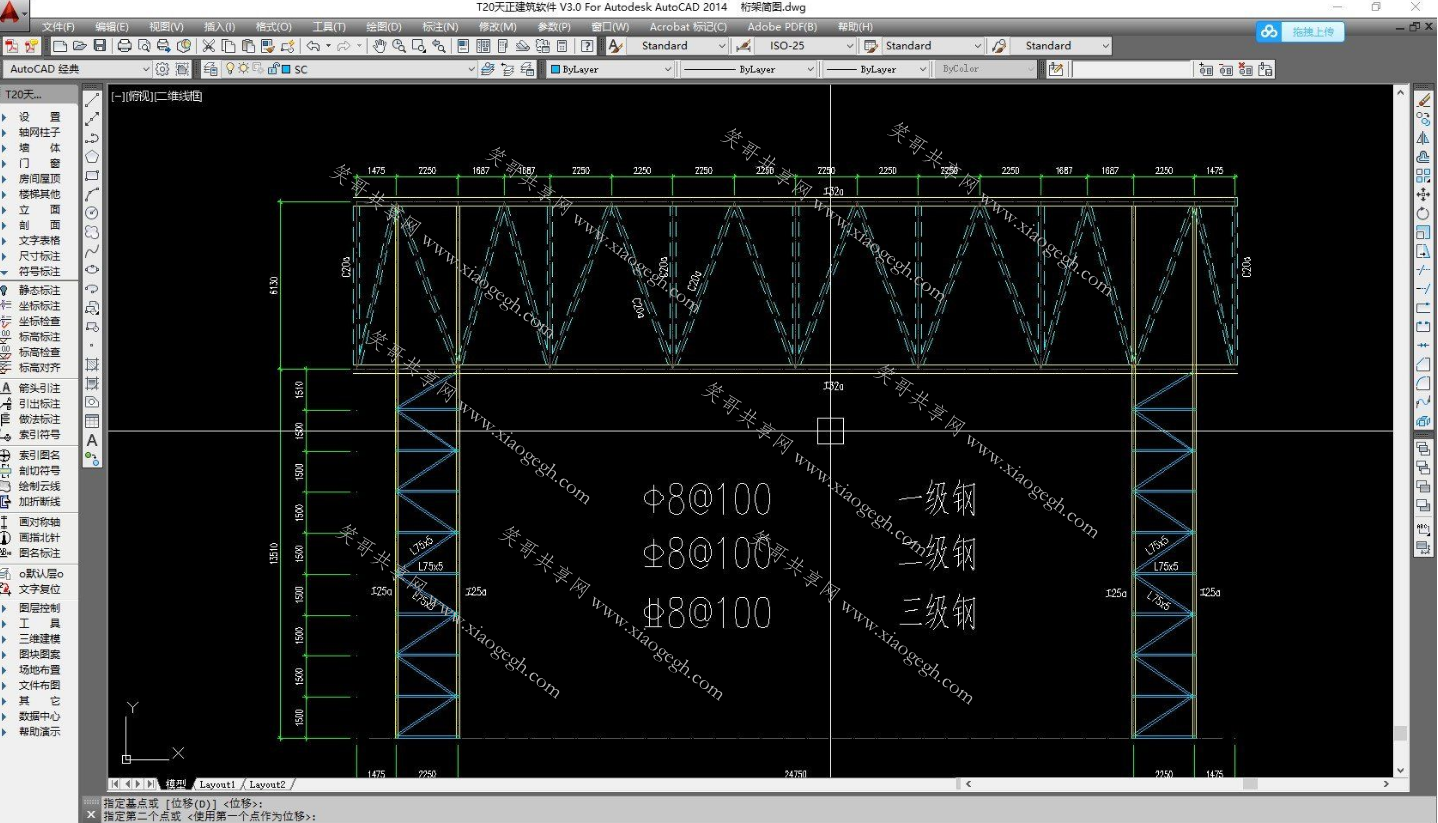Viewport: 1438px width, 823px height.
Task: Click the Undo arrow icon
Action: (x=313, y=46)
